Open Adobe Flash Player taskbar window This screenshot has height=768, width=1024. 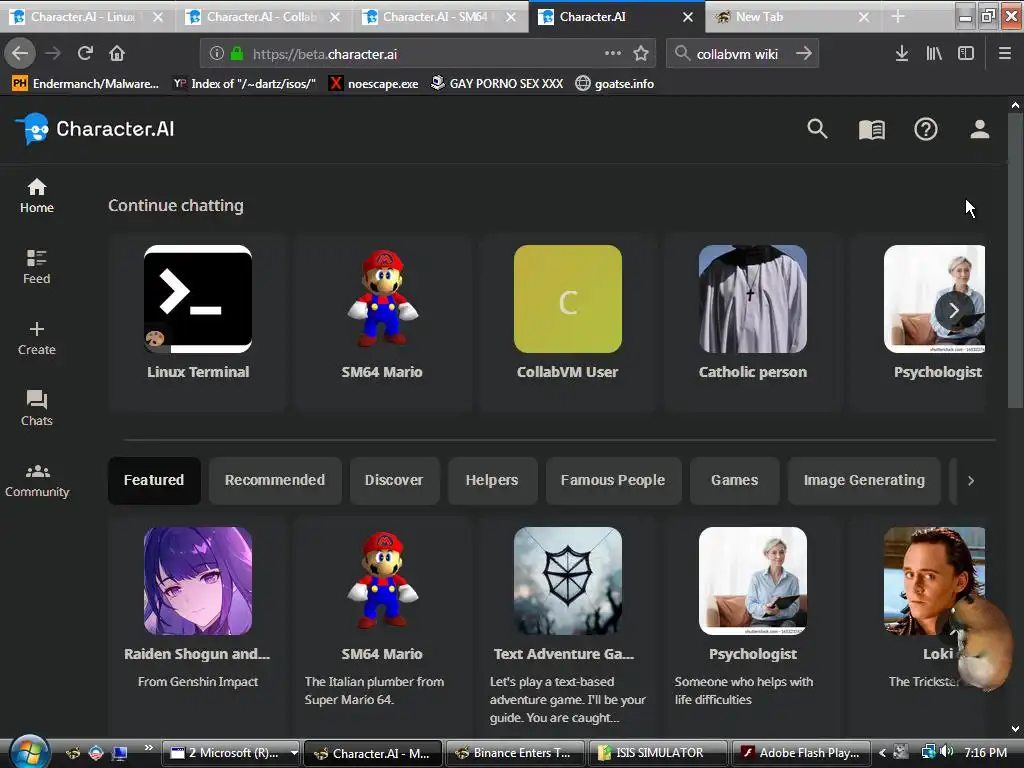(x=801, y=753)
